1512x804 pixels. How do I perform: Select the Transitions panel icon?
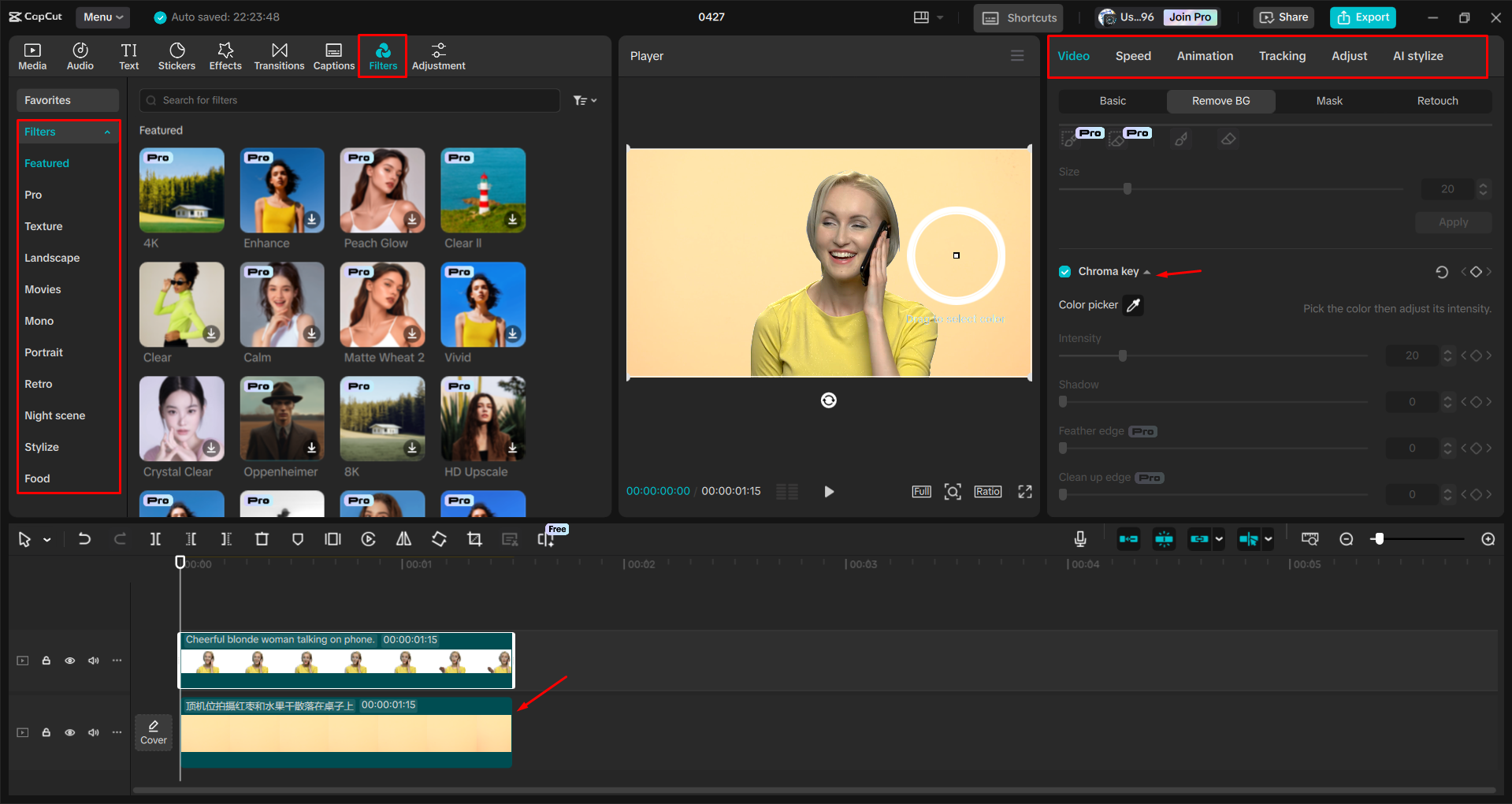coord(279,55)
